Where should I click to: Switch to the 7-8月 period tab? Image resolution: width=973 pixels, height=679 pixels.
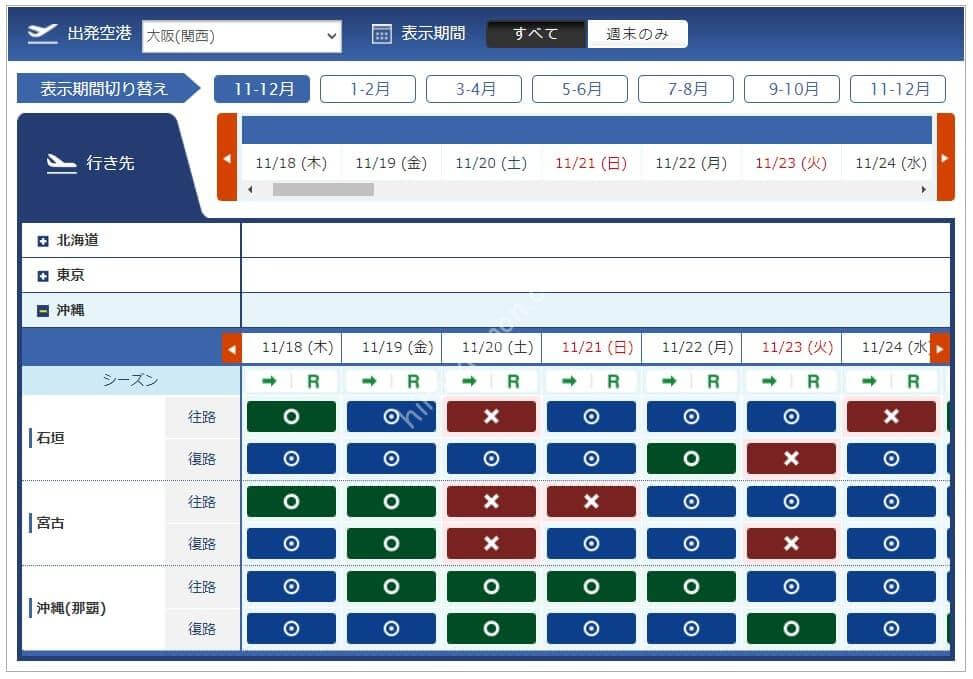686,89
